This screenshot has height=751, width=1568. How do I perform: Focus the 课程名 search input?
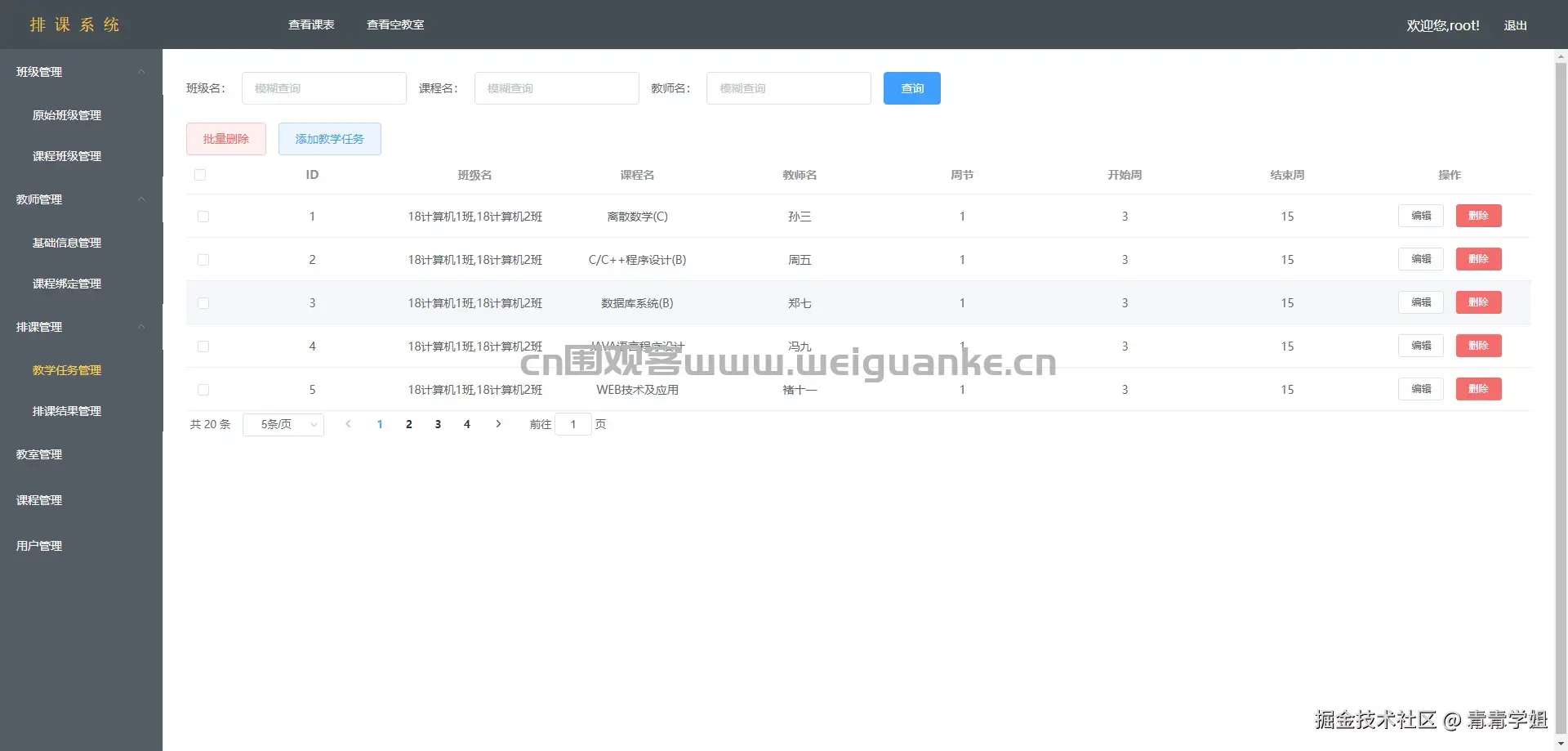tap(557, 88)
